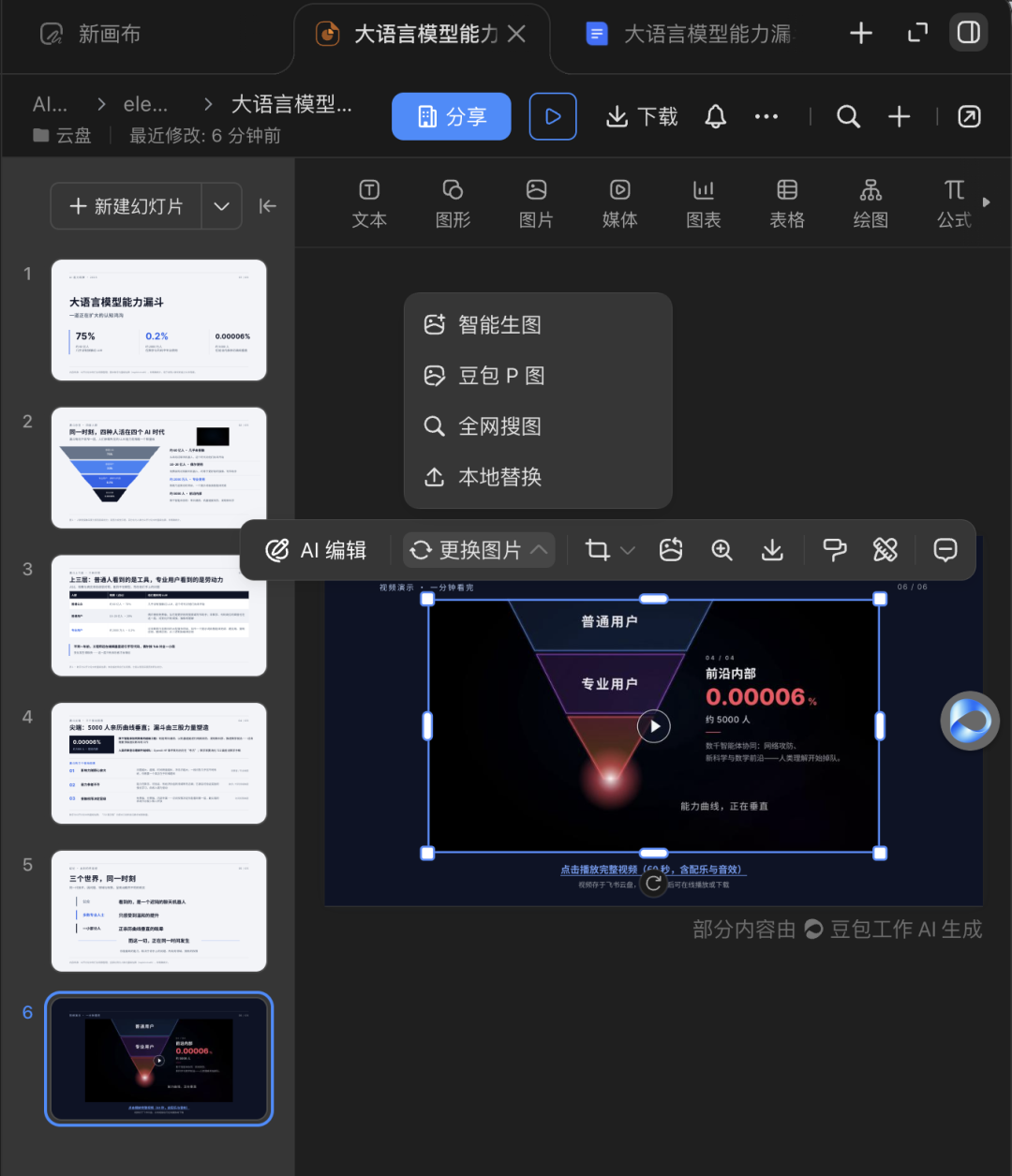Click the ele... breadcrumb item
Viewport: 1012px width, 1176px height.
point(145,104)
